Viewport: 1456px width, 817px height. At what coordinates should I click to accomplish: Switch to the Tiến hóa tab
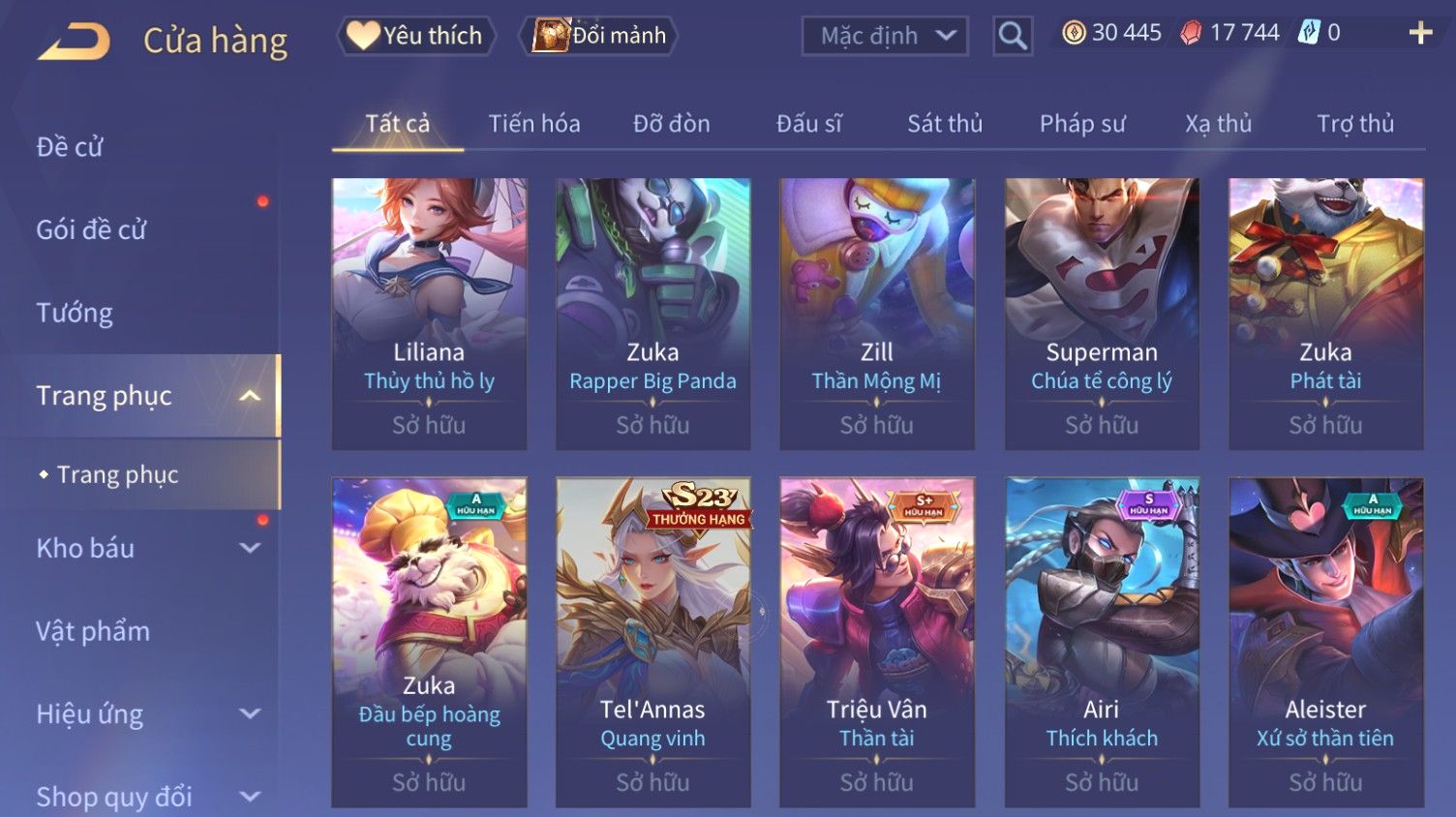[534, 124]
